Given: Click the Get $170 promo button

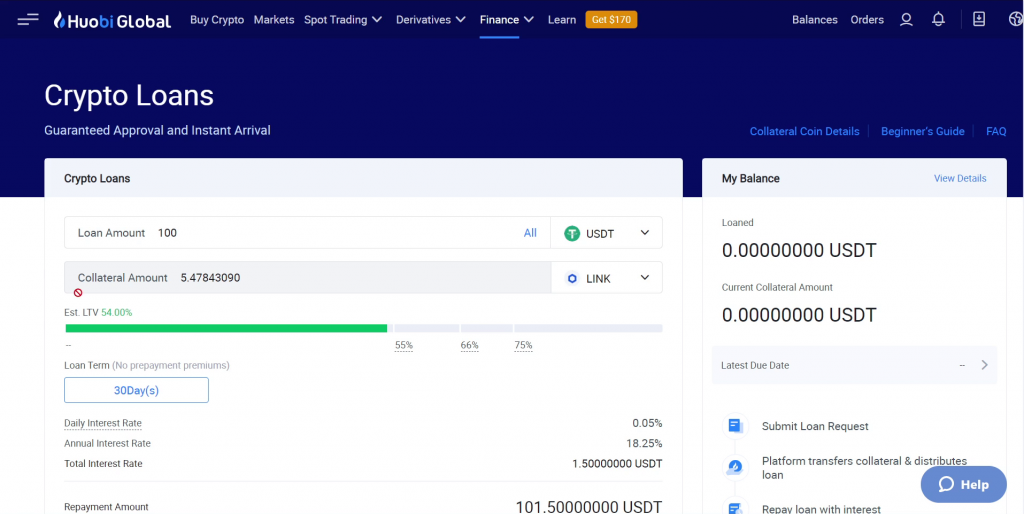Looking at the screenshot, I should point(611,20).
